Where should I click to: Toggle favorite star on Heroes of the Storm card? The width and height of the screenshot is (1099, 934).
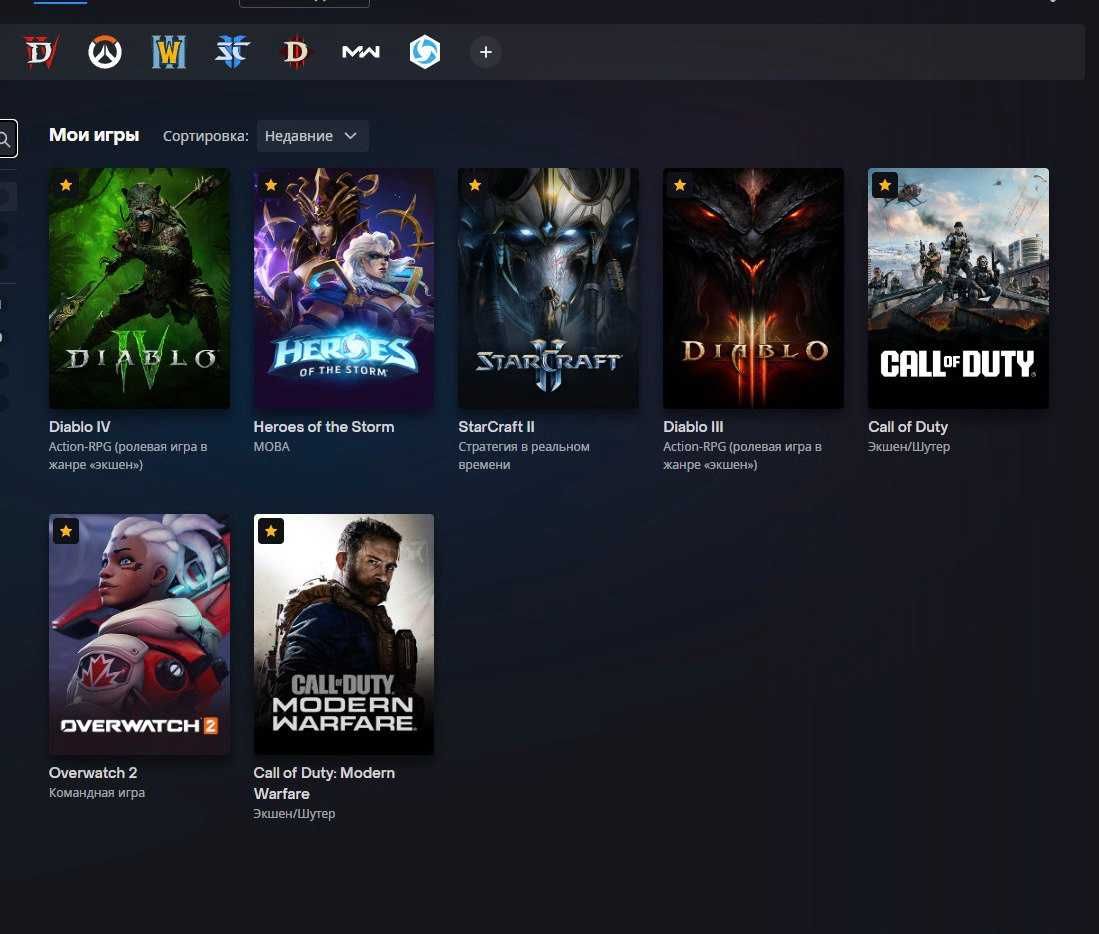pos(271,185)
